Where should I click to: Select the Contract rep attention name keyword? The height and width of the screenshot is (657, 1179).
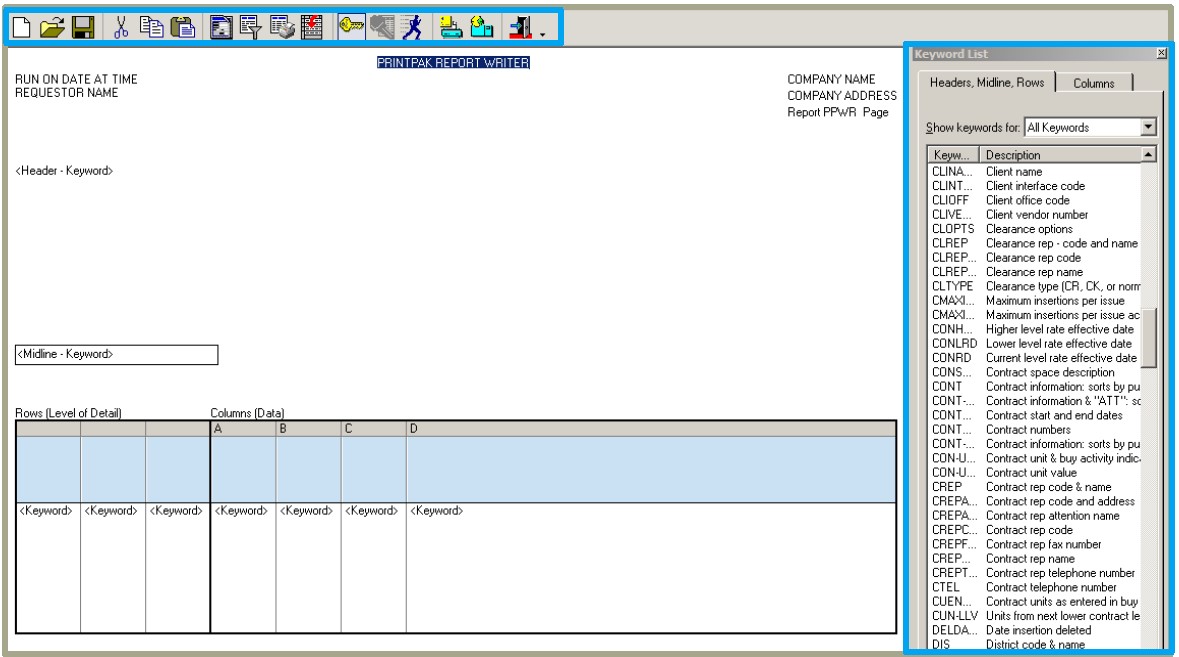coord(1035,515)
